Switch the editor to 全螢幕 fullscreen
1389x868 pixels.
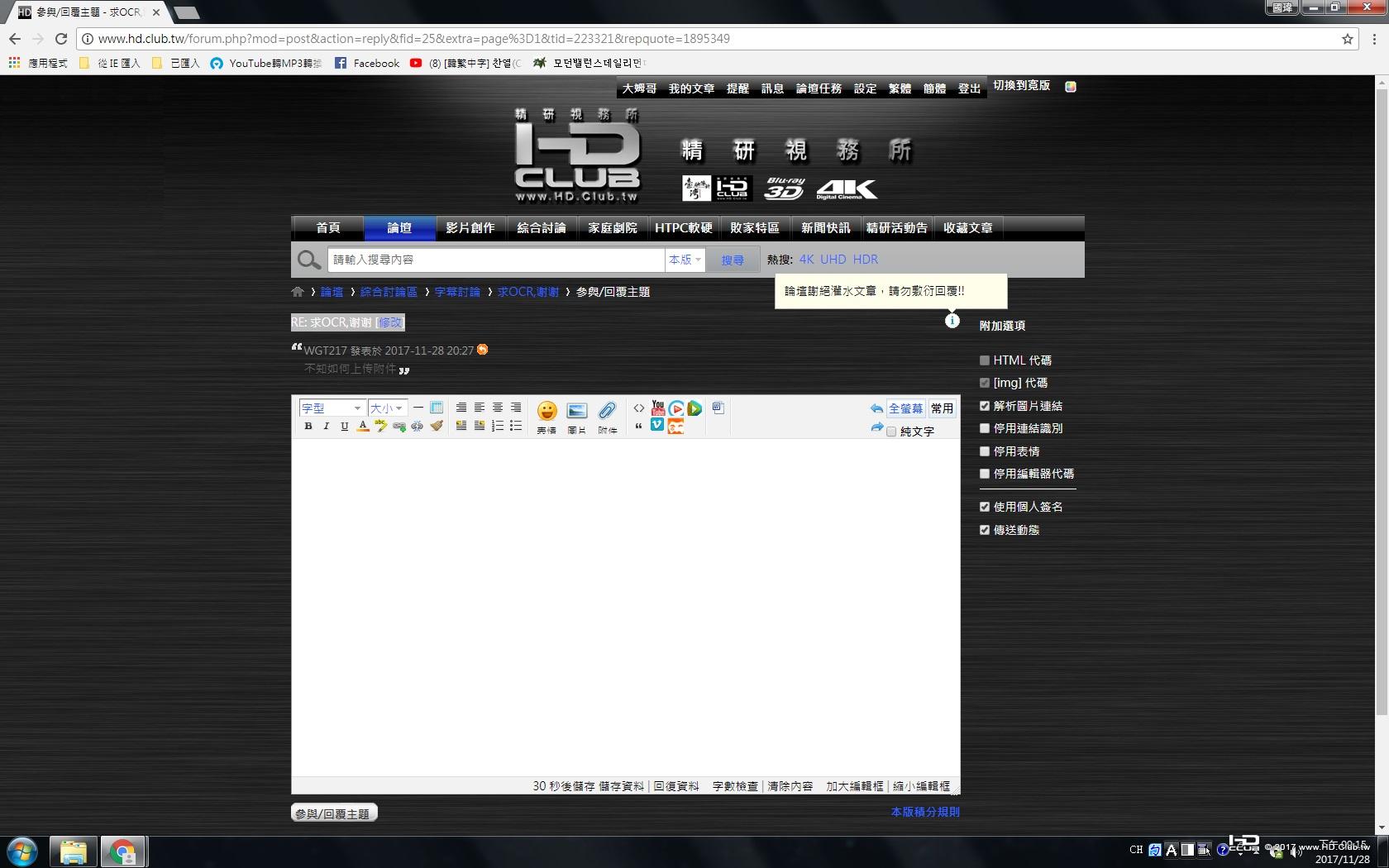pyautogui.click(x=906, y=408)
